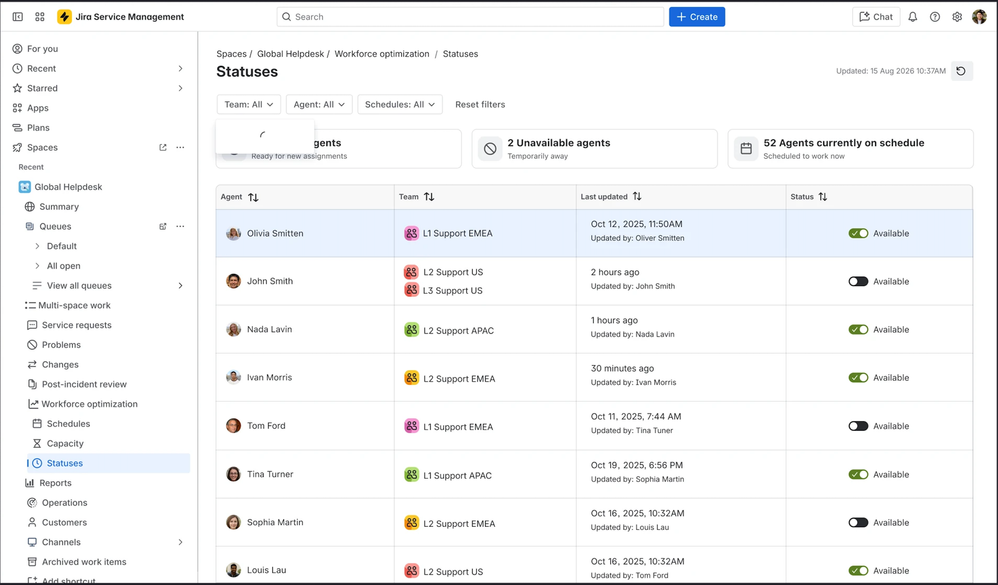Expand the Default queue tree item
Screen dimensions: 998x585
(38, 246)
